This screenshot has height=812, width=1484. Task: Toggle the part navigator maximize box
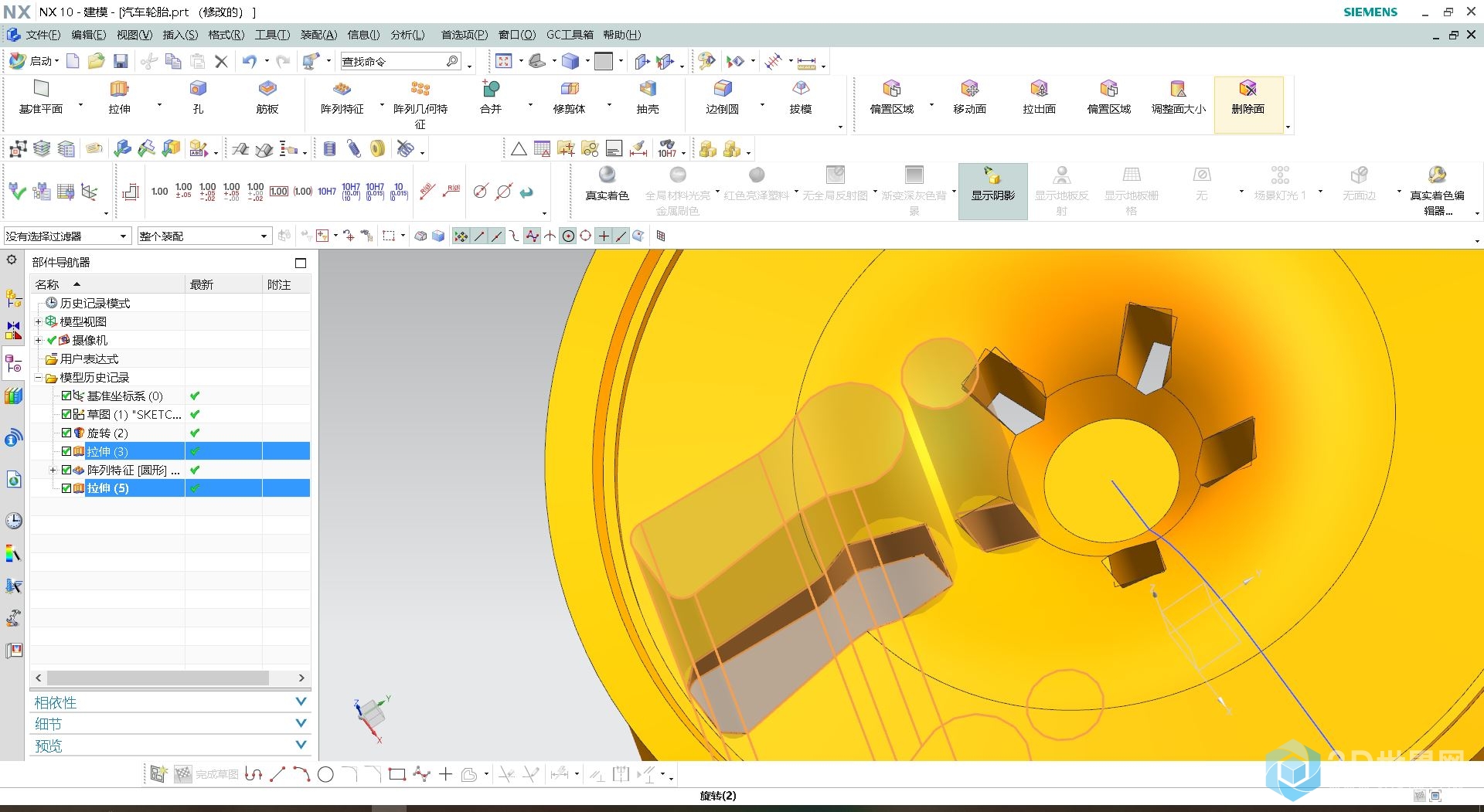301,263
